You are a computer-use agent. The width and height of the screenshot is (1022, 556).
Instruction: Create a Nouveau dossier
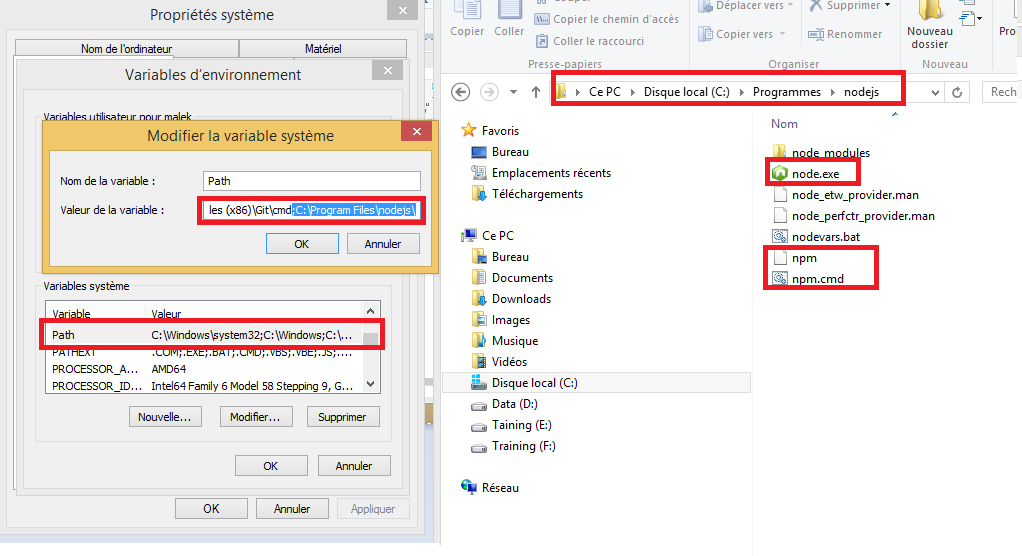pyautogui.click(x=930, y=25)
